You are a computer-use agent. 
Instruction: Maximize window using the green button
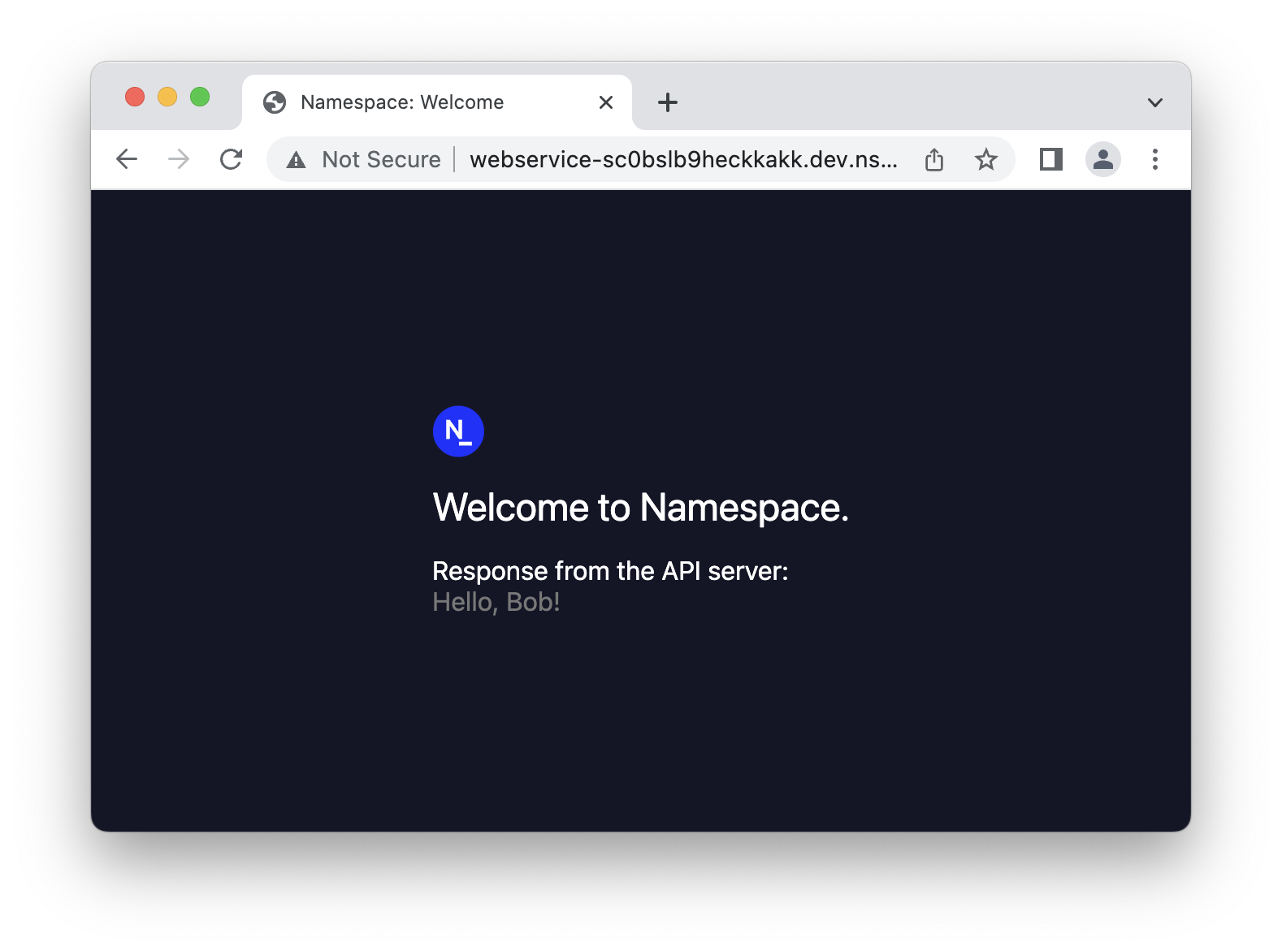coord(200,97)
